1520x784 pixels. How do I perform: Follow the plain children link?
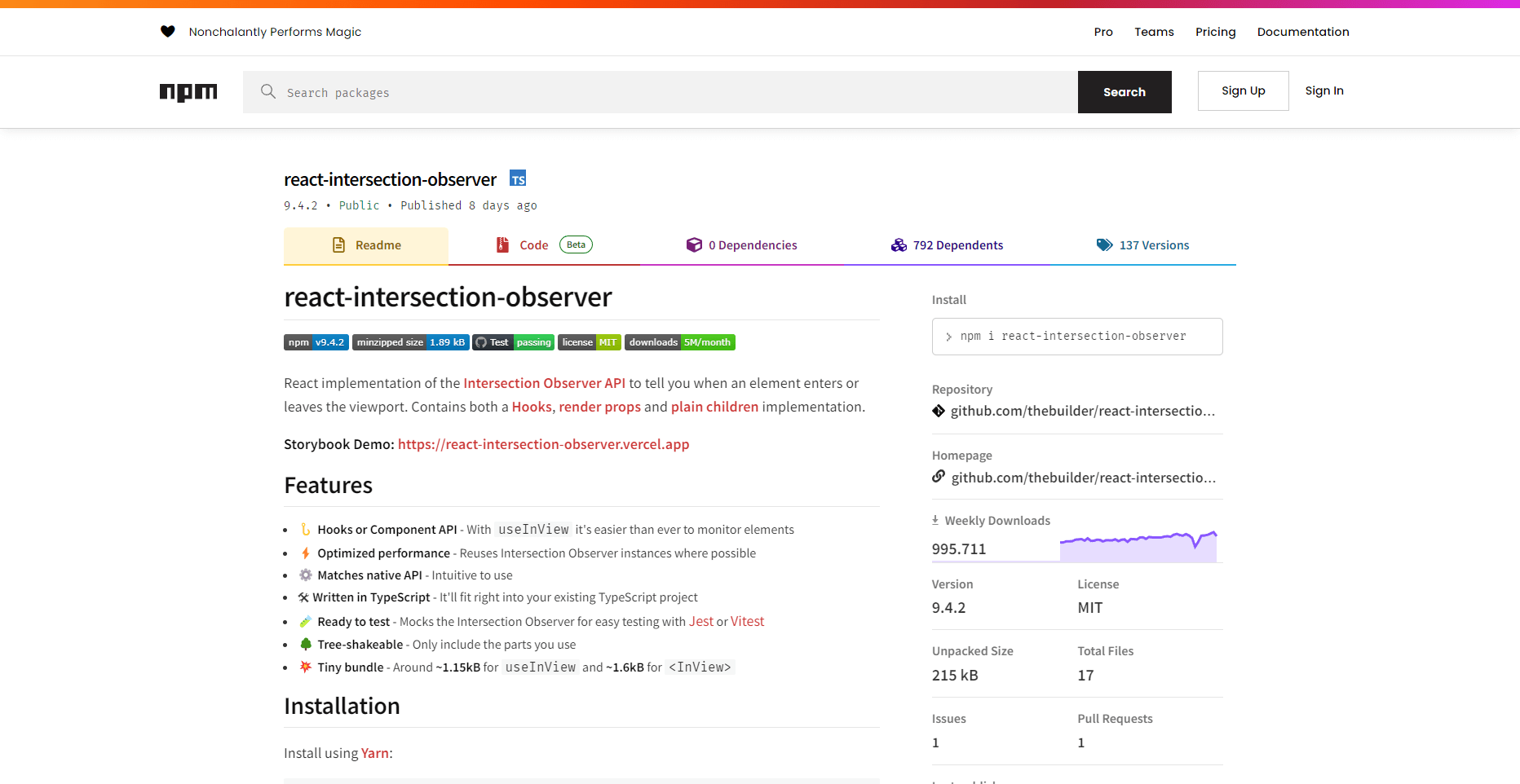pyautogui.click(x=714, y=407)
